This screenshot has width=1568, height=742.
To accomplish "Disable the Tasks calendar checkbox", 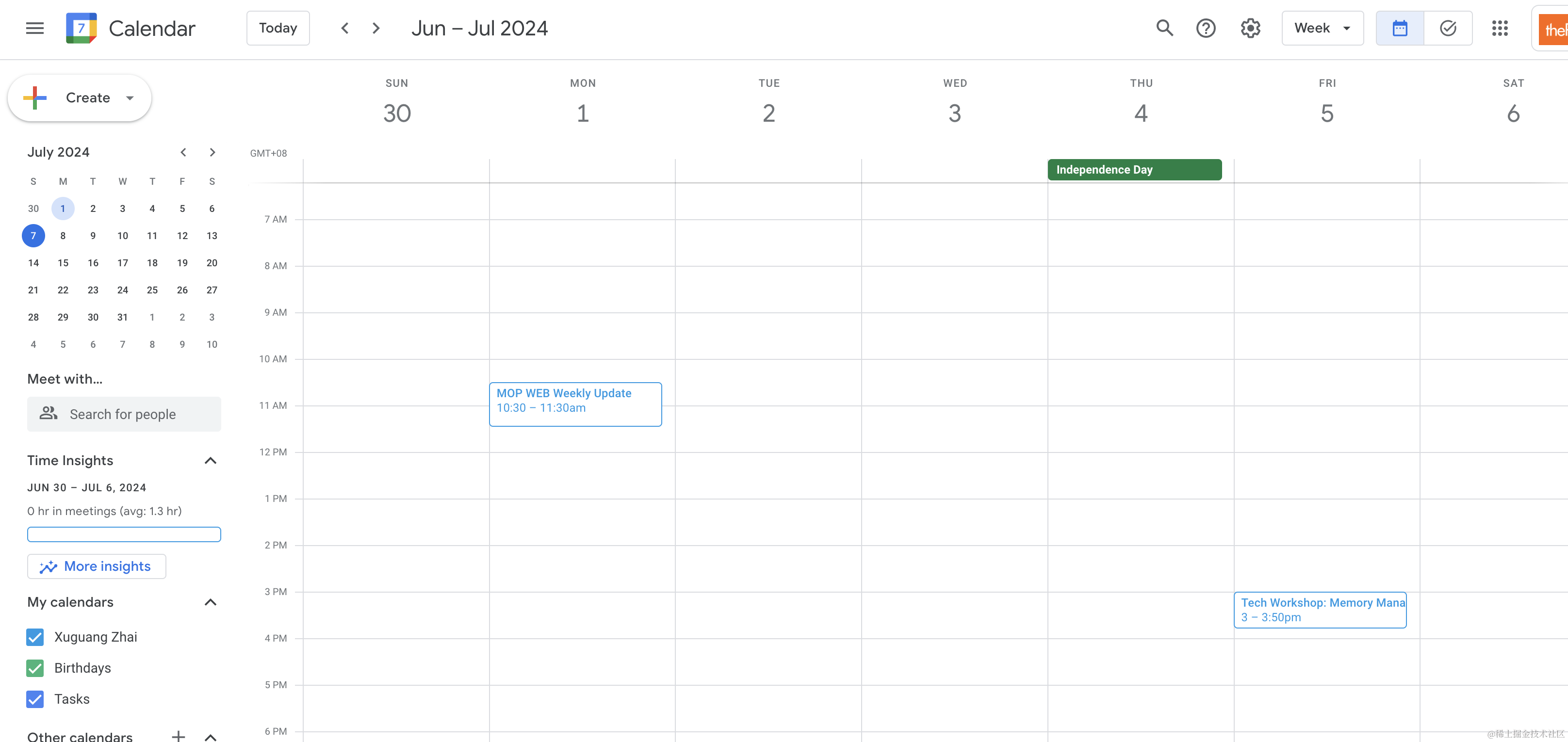I will (x=35, y=699).
